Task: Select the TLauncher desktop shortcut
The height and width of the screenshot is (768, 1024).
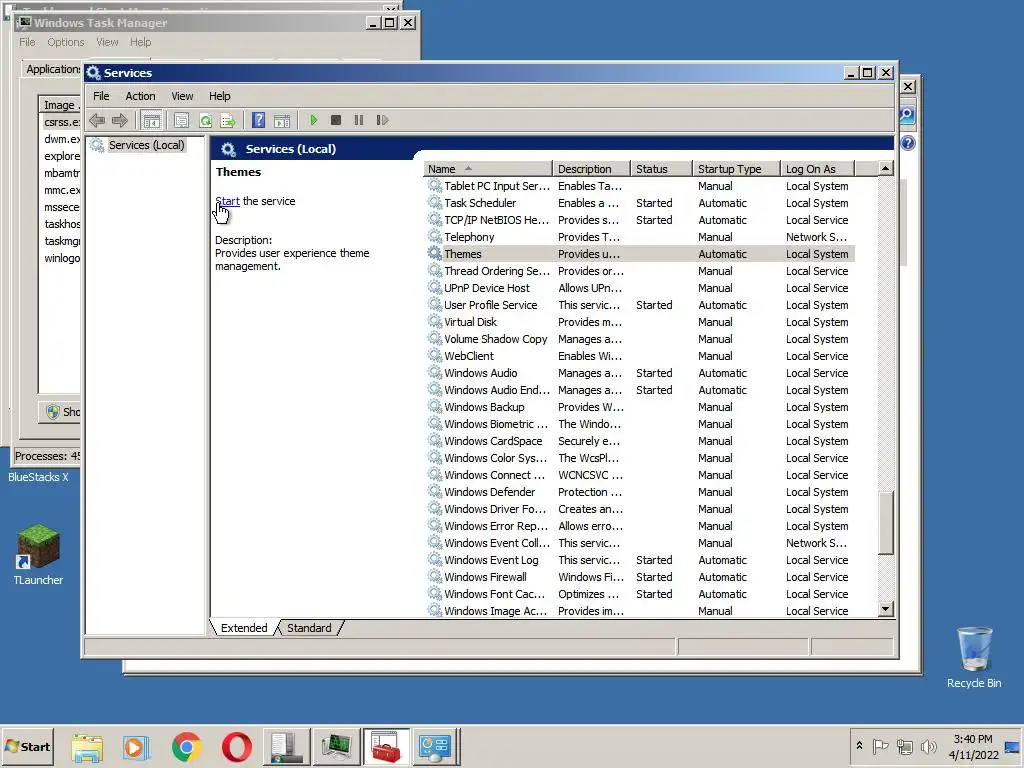Action: (38, 554)
